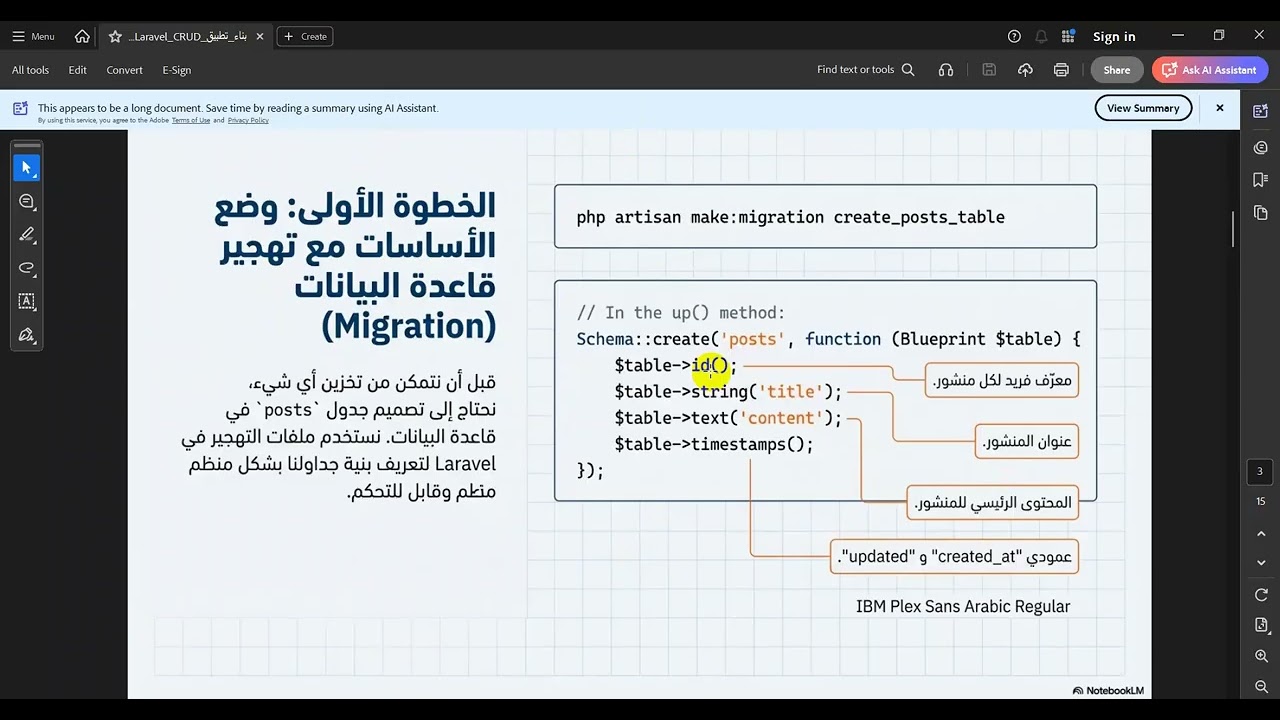Minimize the Acrobat window
This screenshot has width=1280, height=720.
(1178, 36)
